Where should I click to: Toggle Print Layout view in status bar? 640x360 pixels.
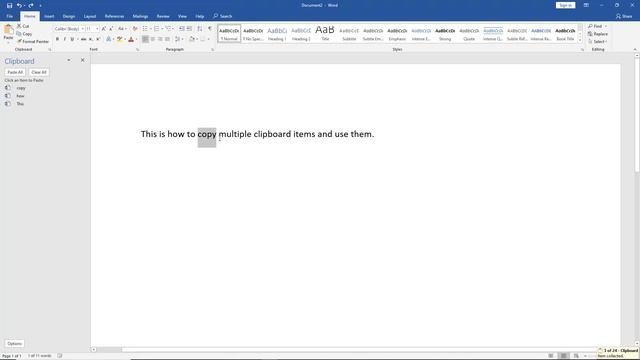click(563, 356)
